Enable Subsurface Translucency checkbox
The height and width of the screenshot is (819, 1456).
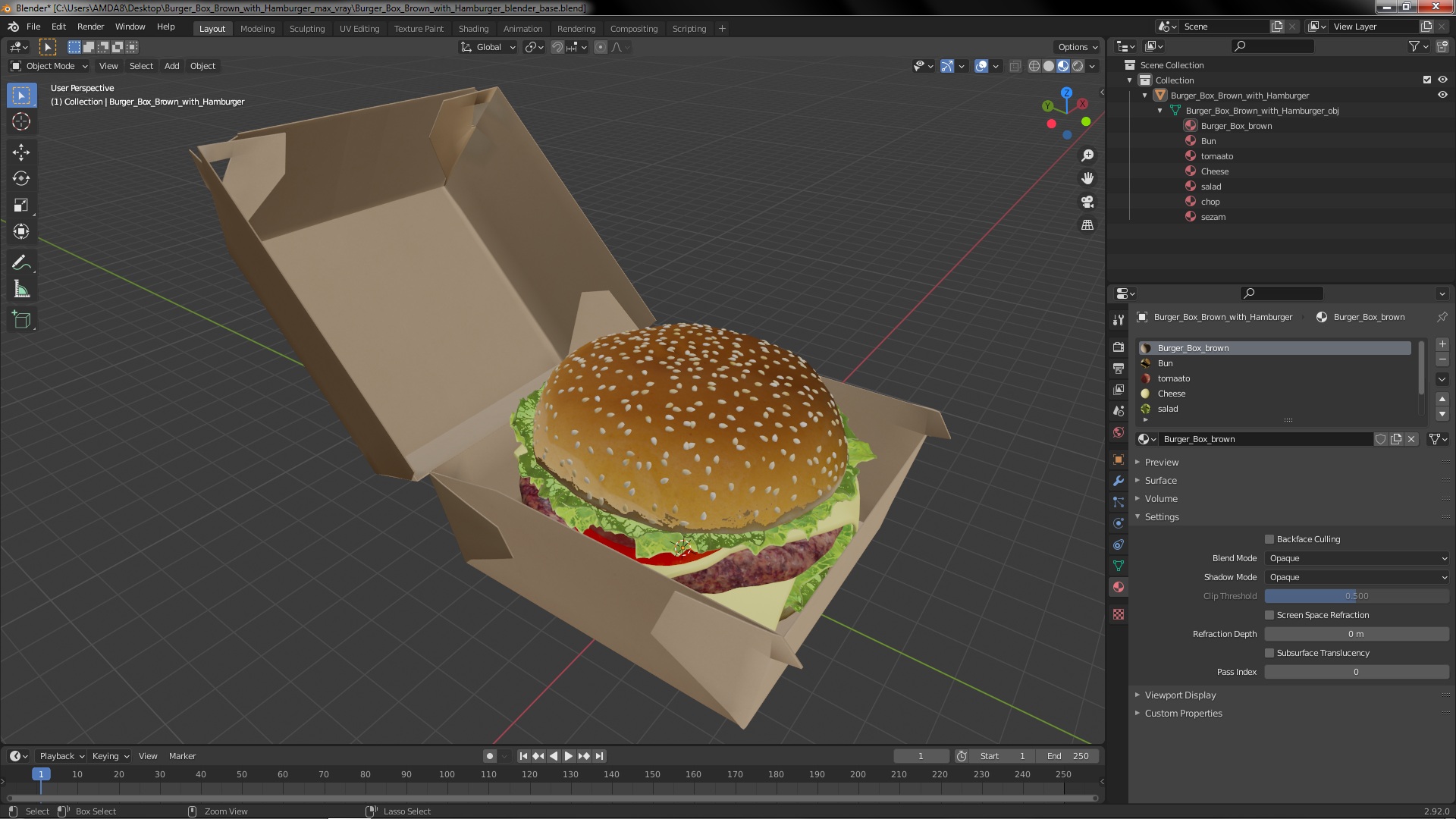(1269, 653)
